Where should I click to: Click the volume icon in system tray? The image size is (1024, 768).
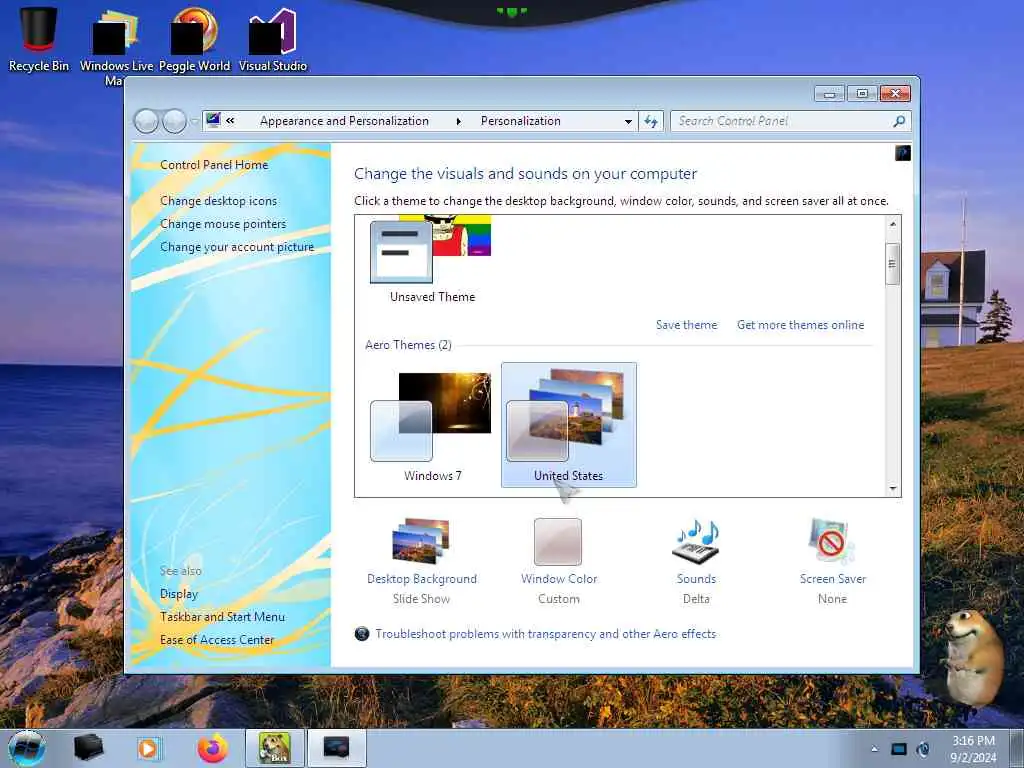[x=923, y=749]
